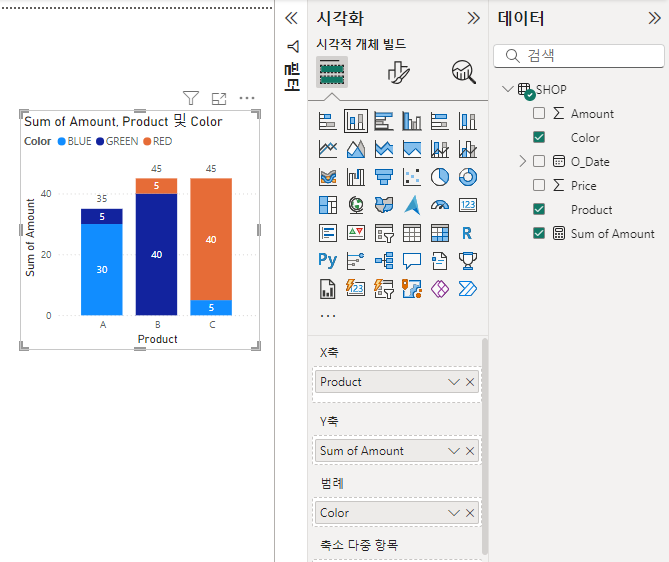Image resolution: width=669 pixels, height=562 pixels.
Task: Open the filter icon on the chart
Action: coord(191,98)
